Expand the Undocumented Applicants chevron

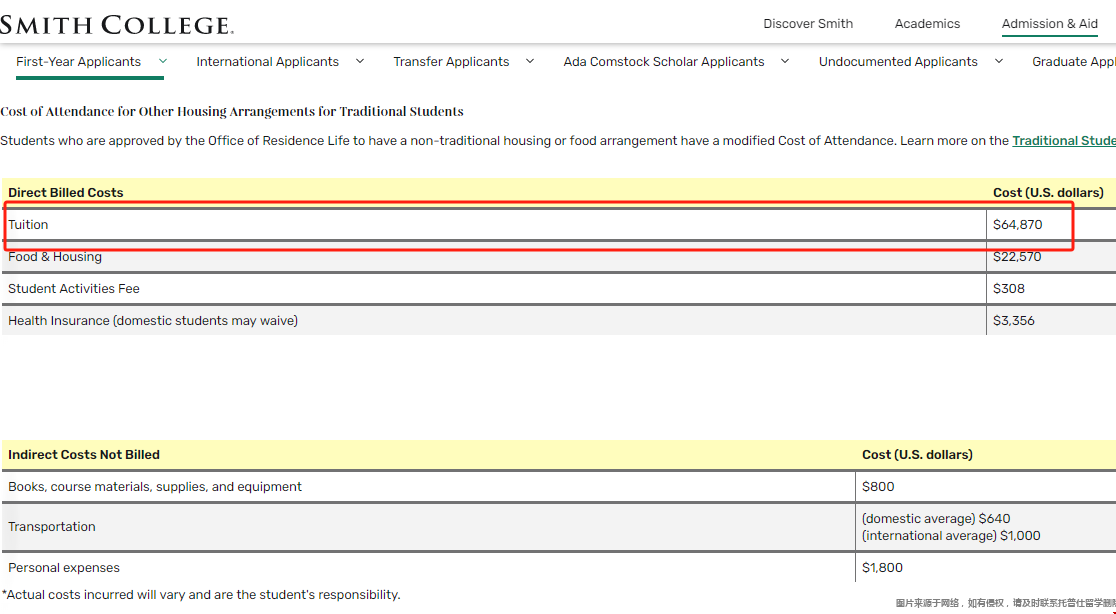(x=999, y=61)
